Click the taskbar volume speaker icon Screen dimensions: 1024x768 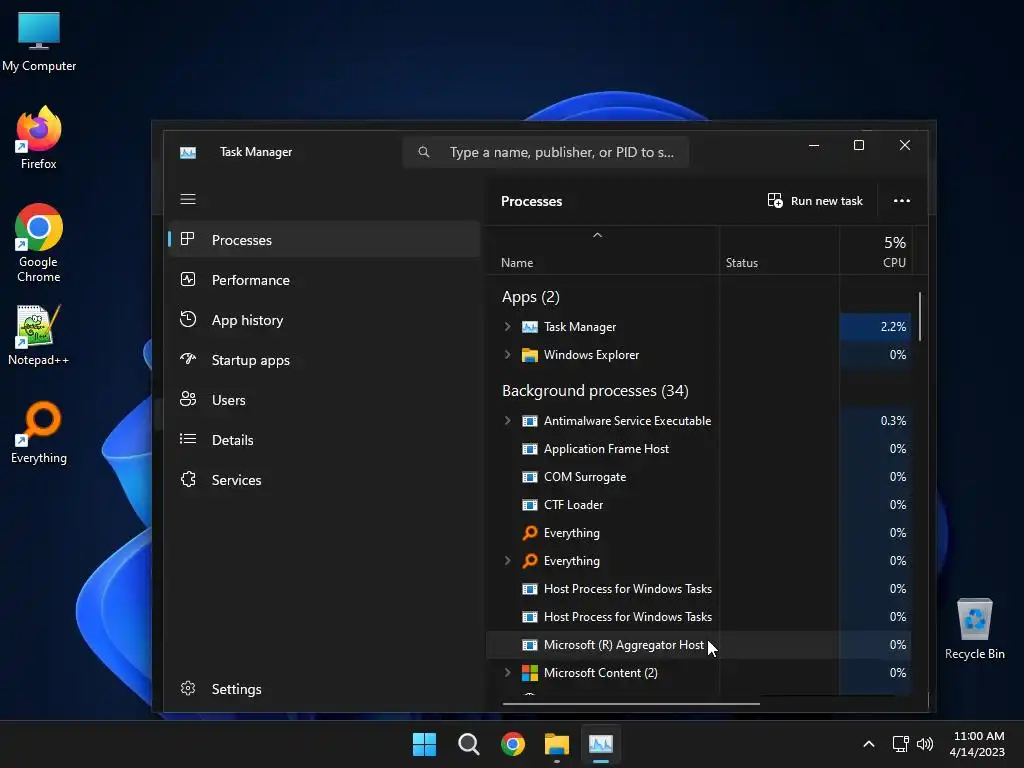tap(925, 744)
